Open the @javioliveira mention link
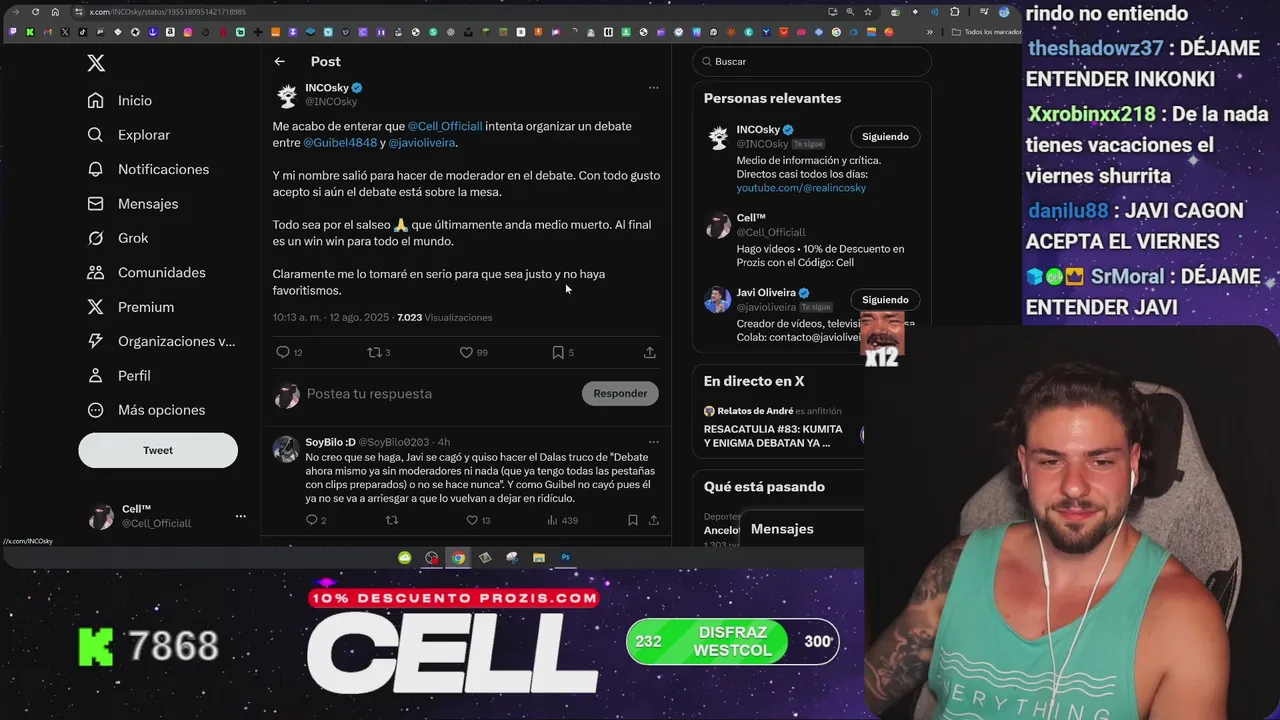 422,143
